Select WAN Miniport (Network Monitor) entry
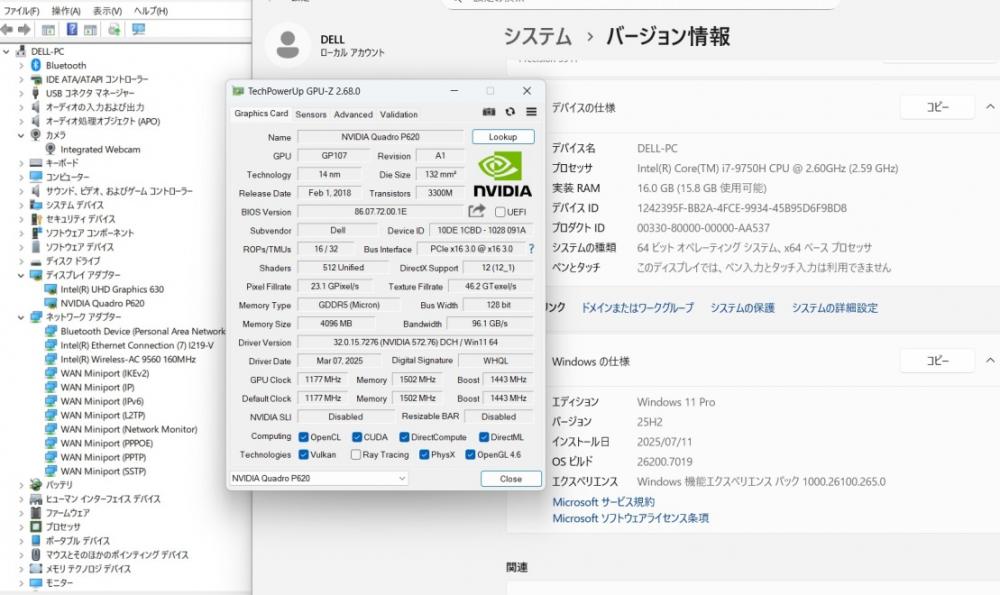 coord(129,429)
